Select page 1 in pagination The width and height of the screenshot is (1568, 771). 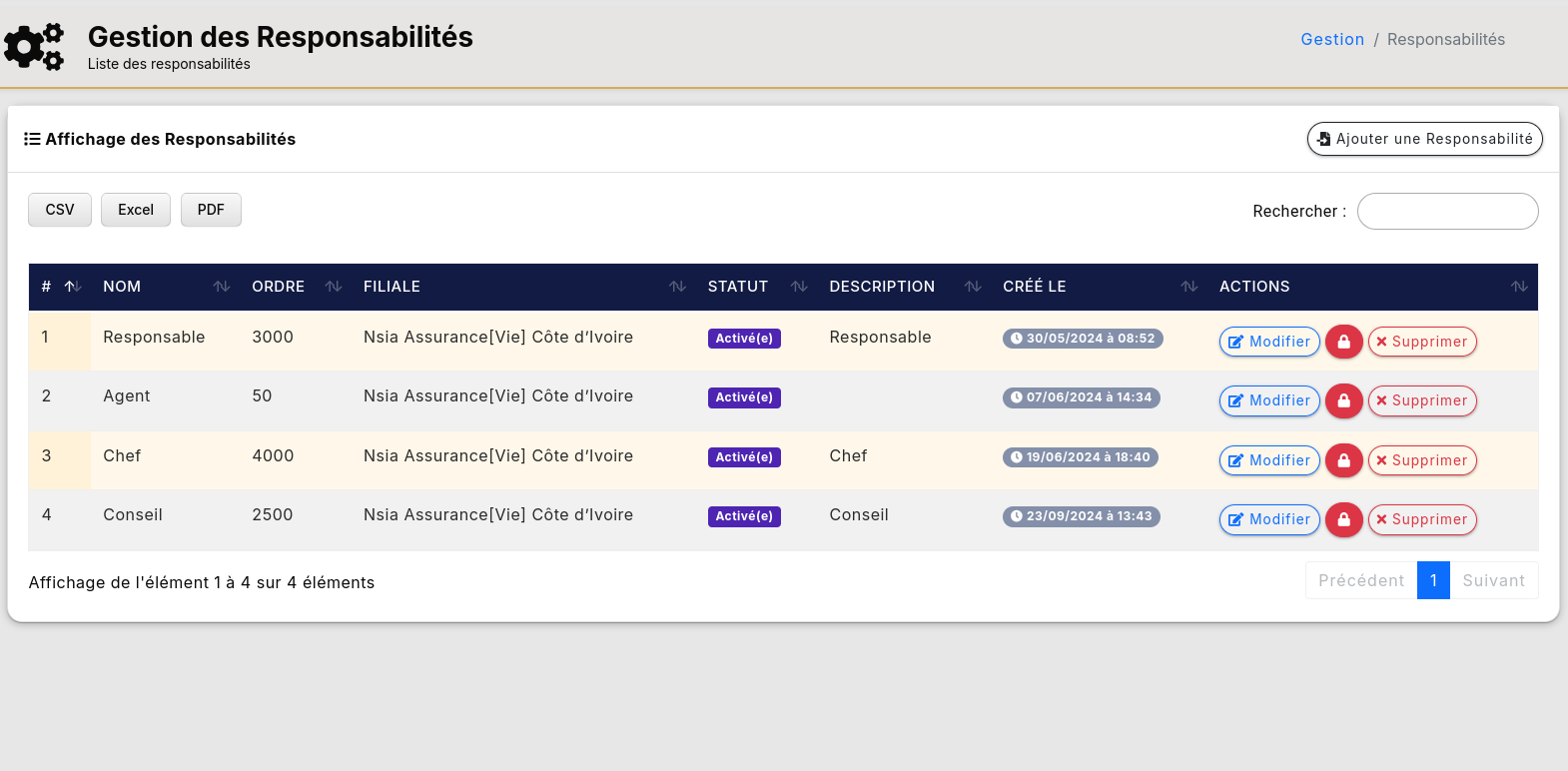coord(1433,580)
